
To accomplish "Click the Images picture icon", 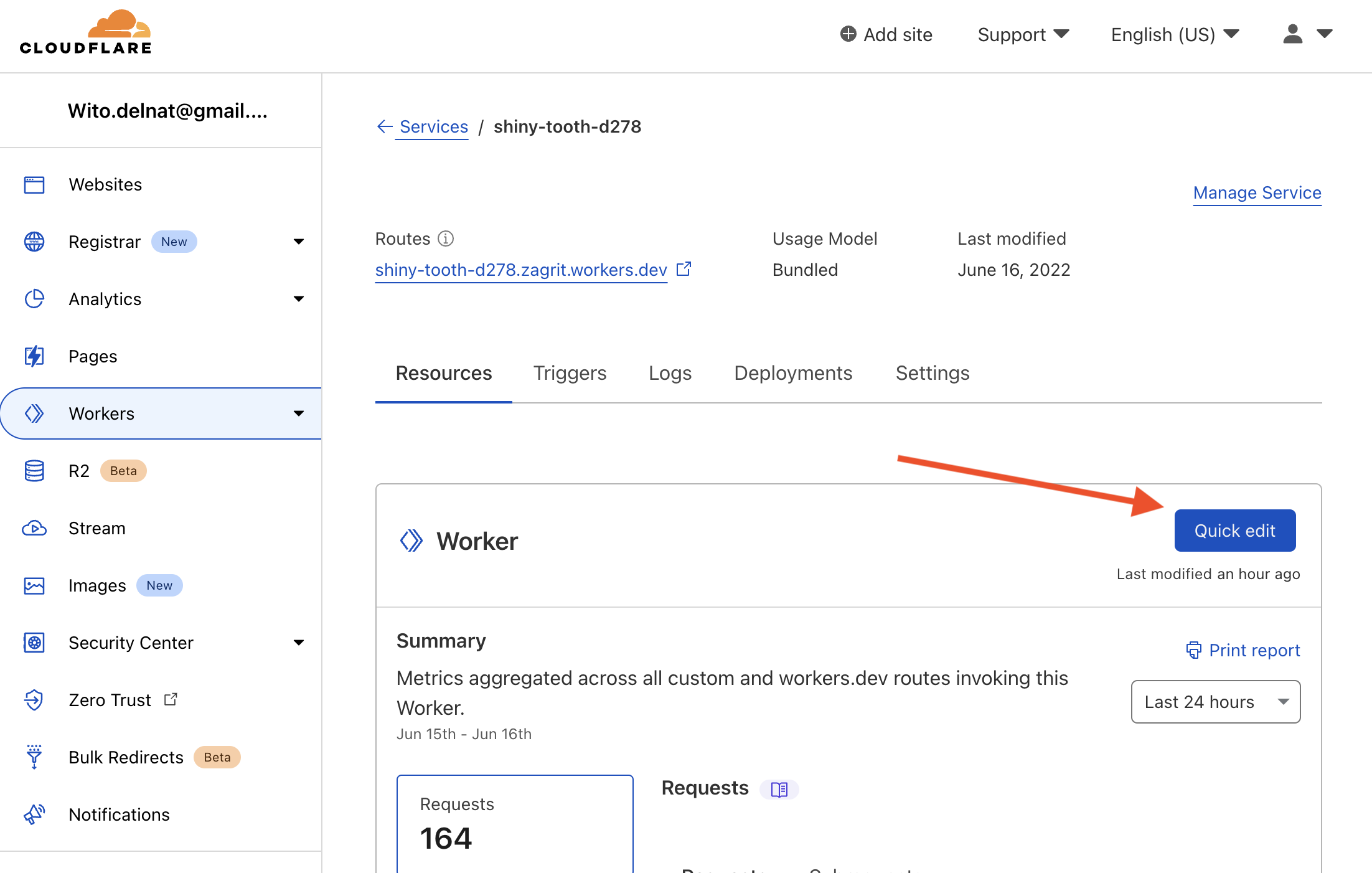I will pyautogui.click(x=34, y=585).
